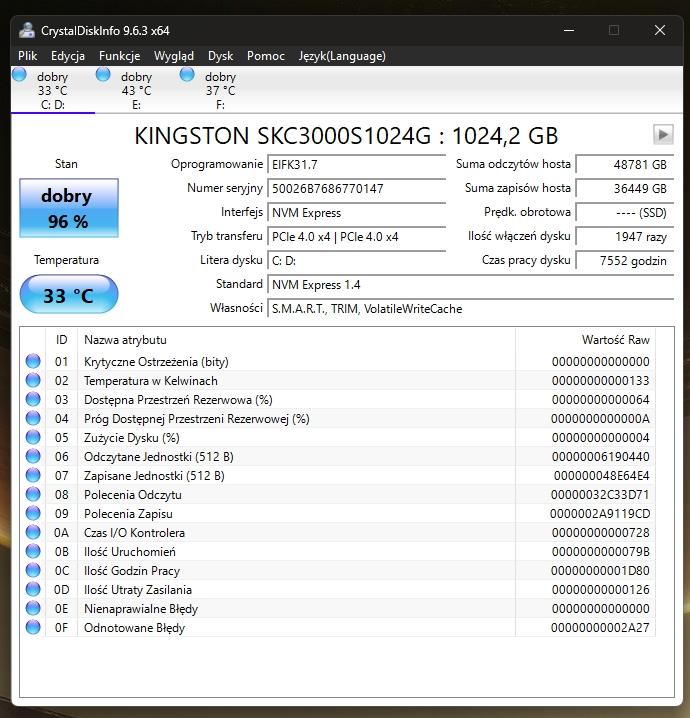This screenshot has height=718, width=690.
Task: Click status orb for Zużycie Dysku row
Action: [x=33, y=438]
